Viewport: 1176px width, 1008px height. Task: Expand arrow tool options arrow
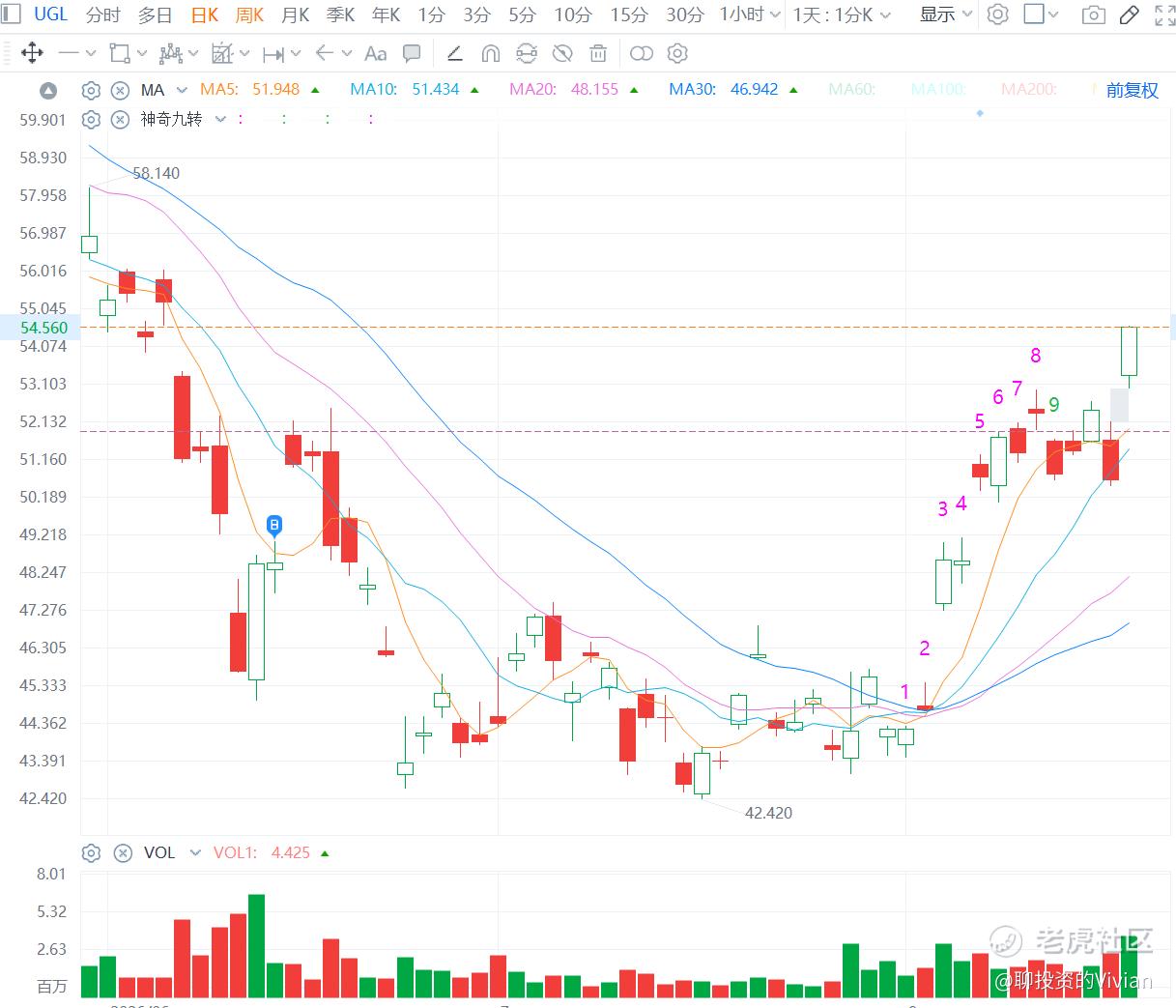coord(347,53)
